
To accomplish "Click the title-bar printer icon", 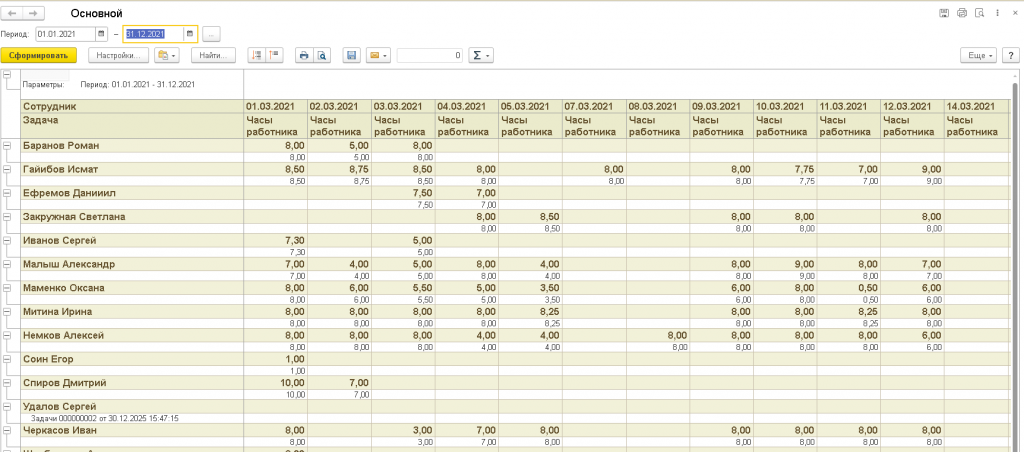I will point(961,12).
